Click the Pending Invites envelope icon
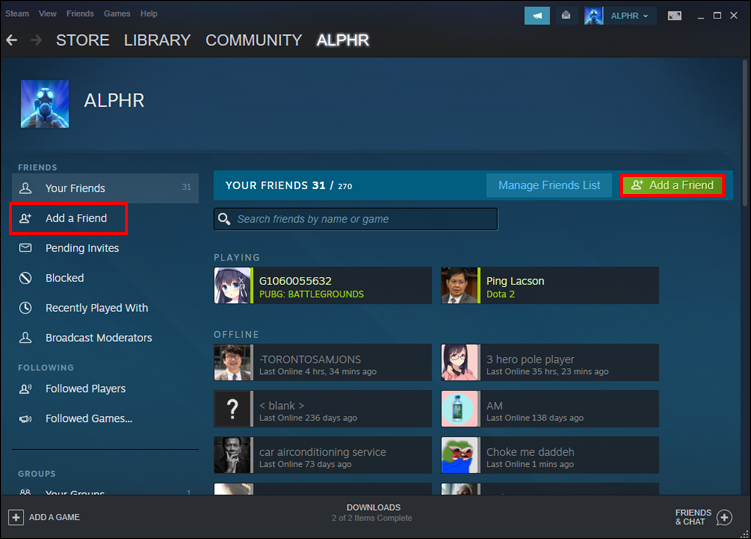 click(25, 248)
